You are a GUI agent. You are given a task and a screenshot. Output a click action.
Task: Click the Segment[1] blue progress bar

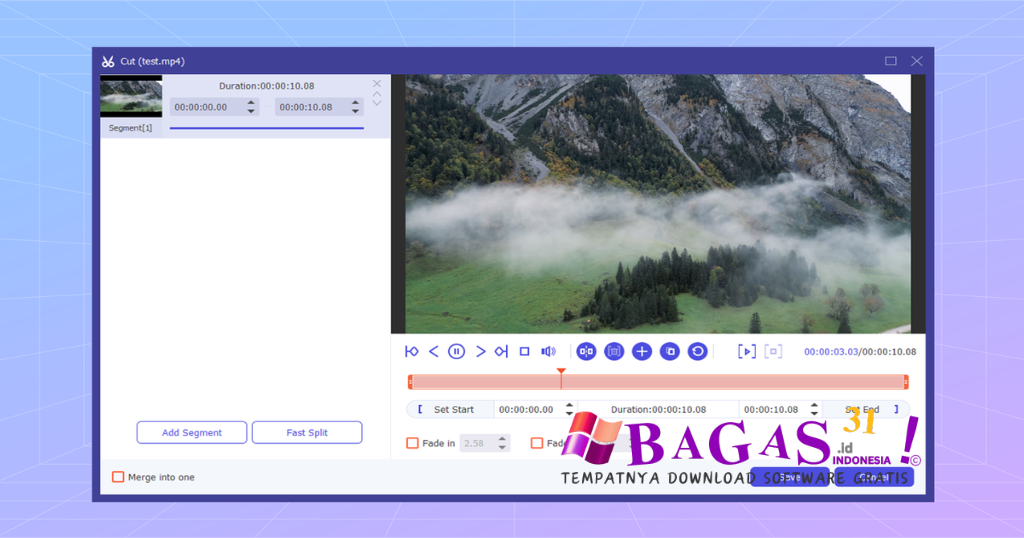(266, 129)
